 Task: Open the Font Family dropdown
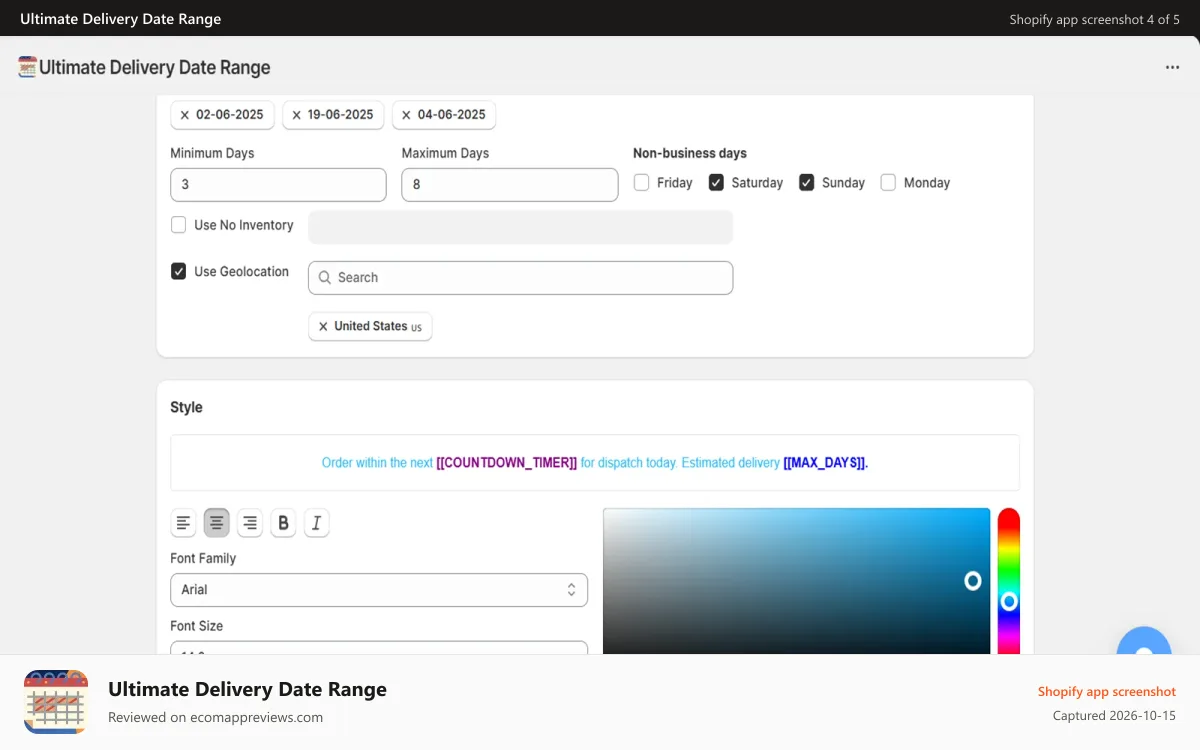pos(379,590)
